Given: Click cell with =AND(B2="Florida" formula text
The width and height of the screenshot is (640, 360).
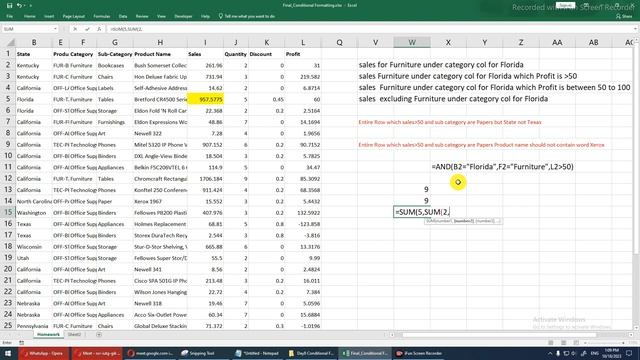Looking at the screenshot, I should tap(502, 167).
